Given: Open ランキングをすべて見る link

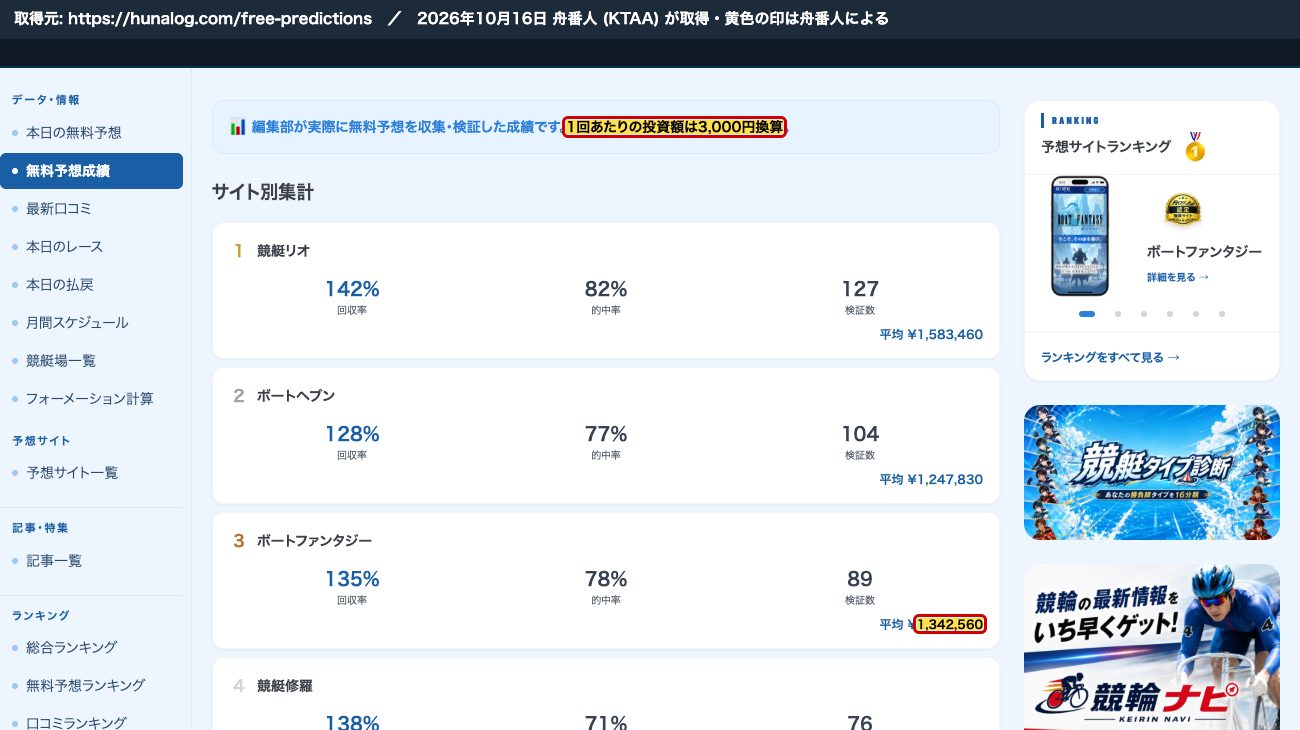Looking at the screenshot, I should 1111,357.
